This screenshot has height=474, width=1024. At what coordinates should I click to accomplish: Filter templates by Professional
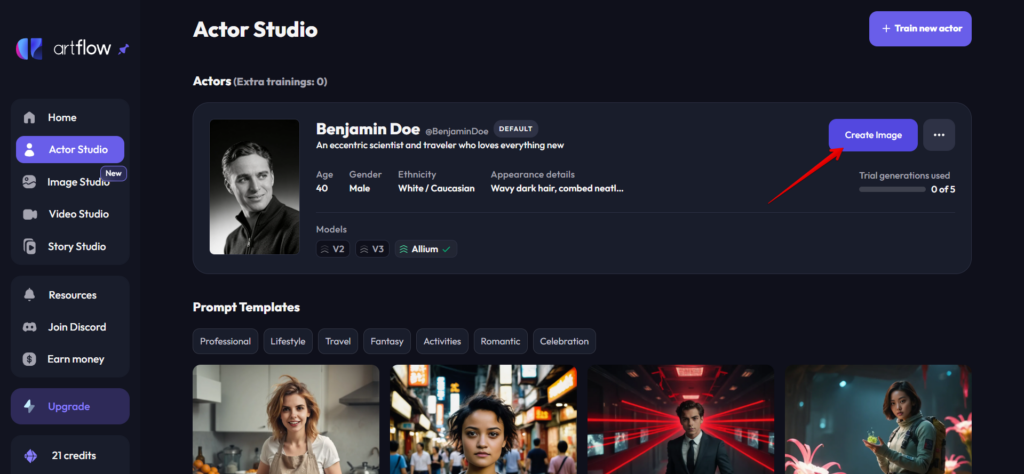pyautogui.click(x=225, y=341)
